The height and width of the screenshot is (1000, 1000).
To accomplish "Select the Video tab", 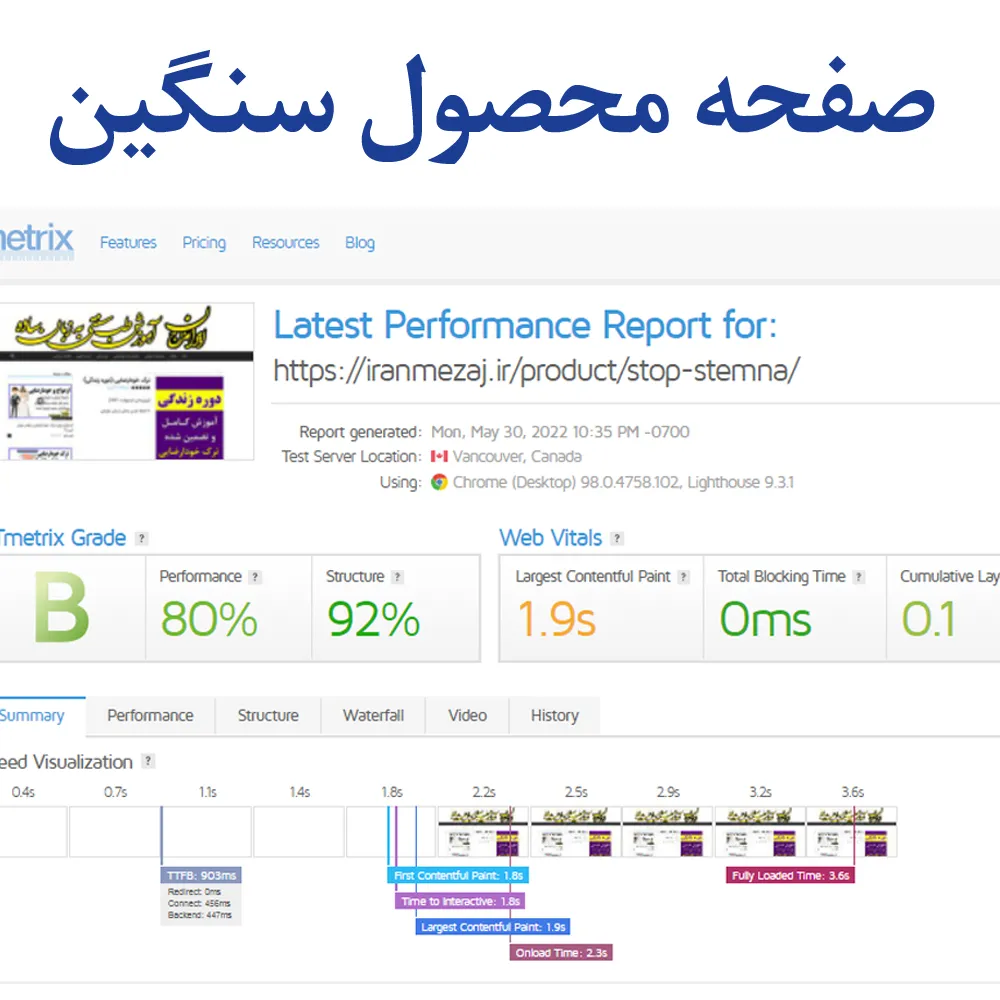I will pyautogui.click(x=467, y=716).
